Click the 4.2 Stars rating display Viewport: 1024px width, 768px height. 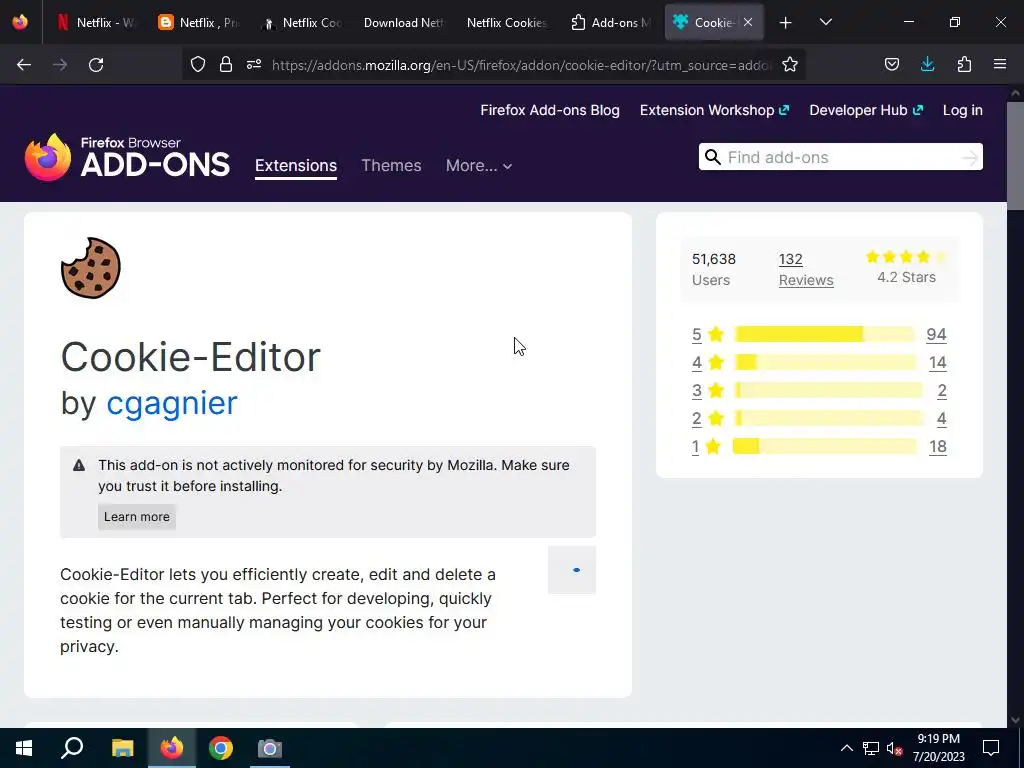click(906, 268)
